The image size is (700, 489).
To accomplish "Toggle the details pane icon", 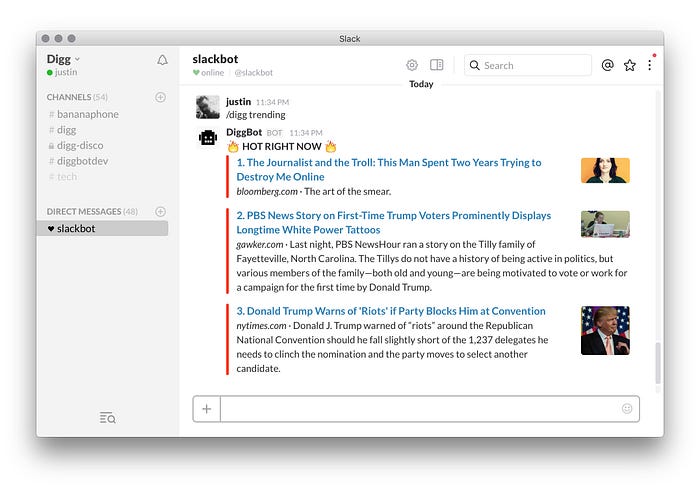I will point(437,65).
